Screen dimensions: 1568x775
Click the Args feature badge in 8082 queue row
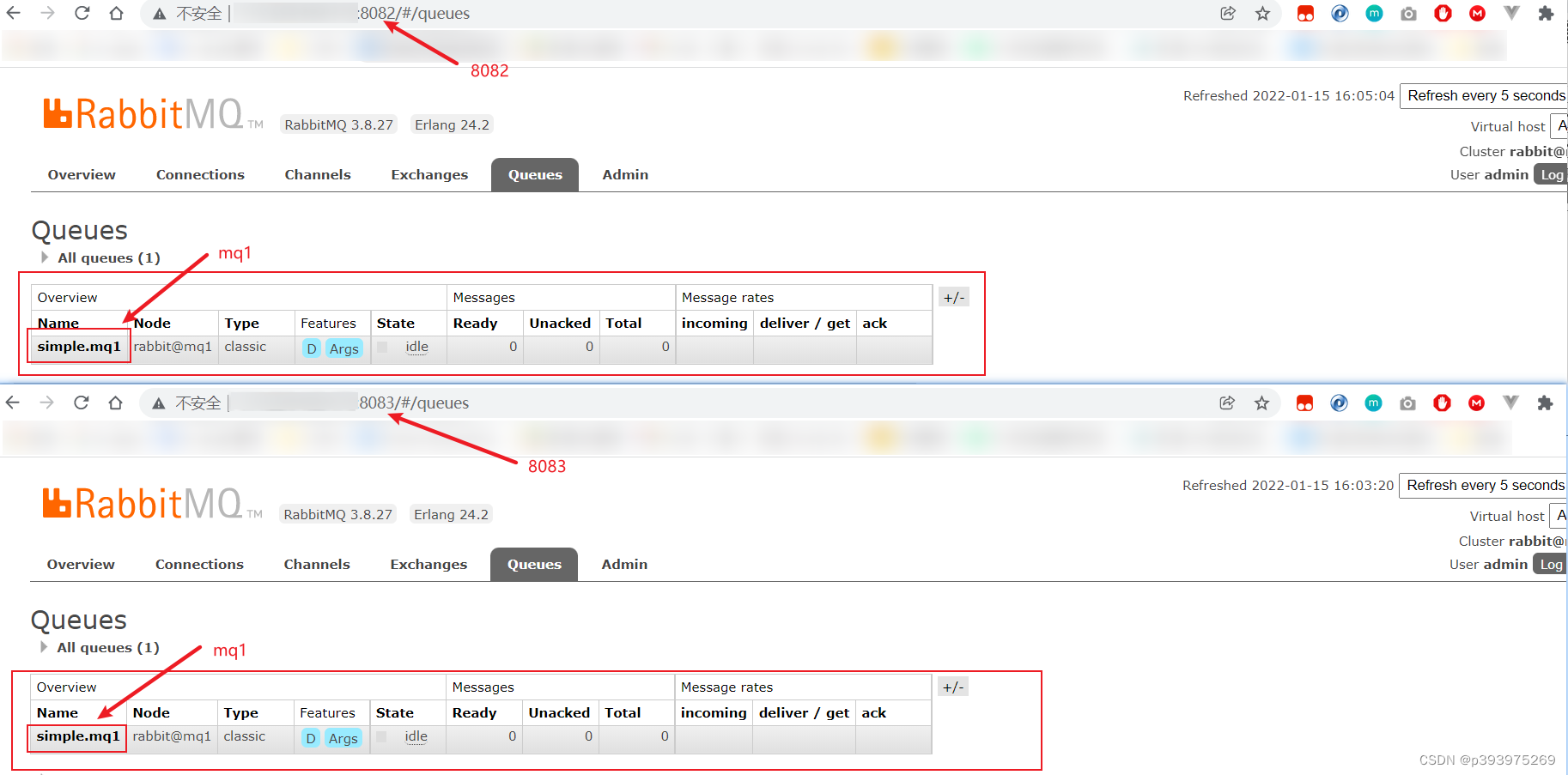344,348
